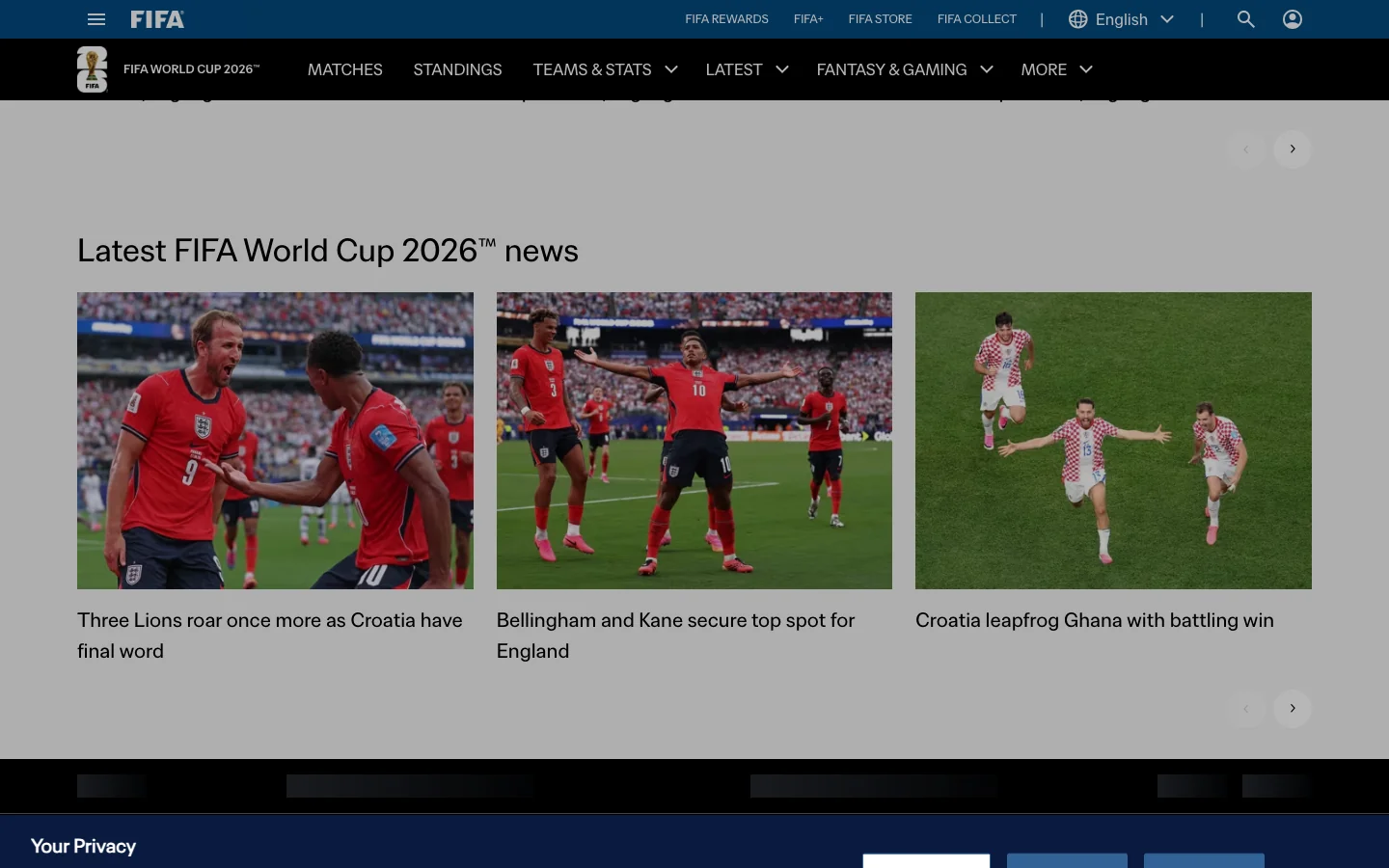Open the search magnifier icon

[x=1246, y=19]
